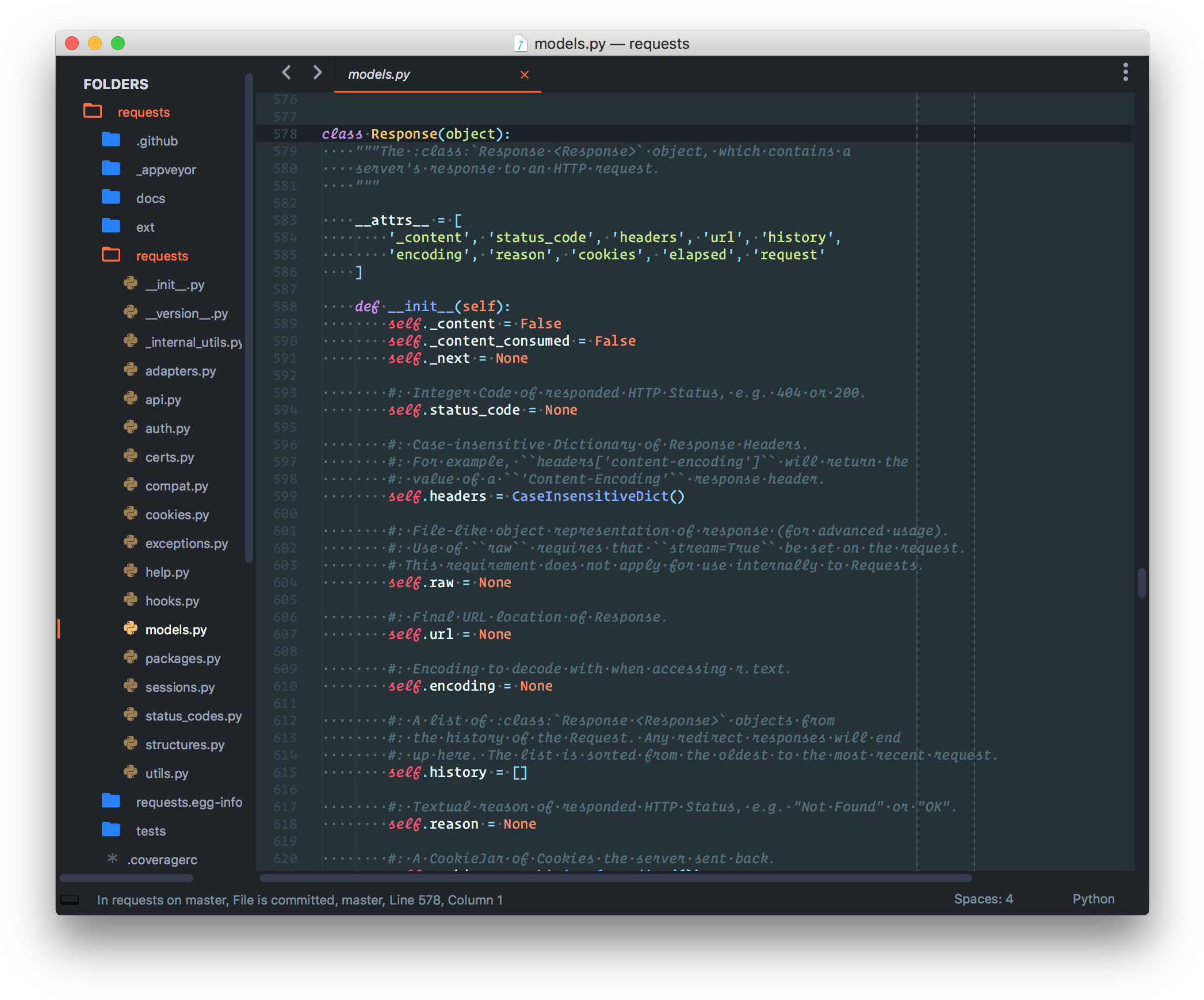Expand the requests.egg-info folder

[189, 802]
